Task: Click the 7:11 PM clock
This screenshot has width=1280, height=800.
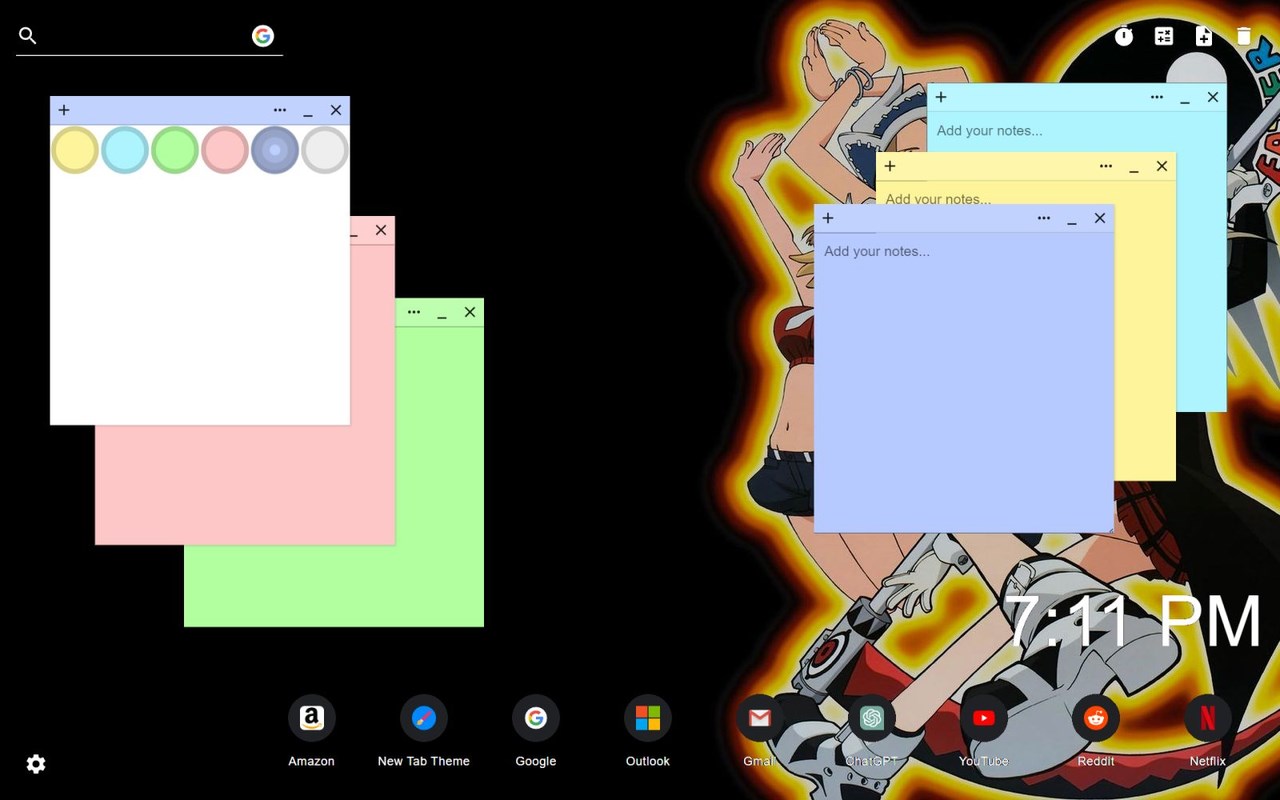Action: coord(1134,622)
